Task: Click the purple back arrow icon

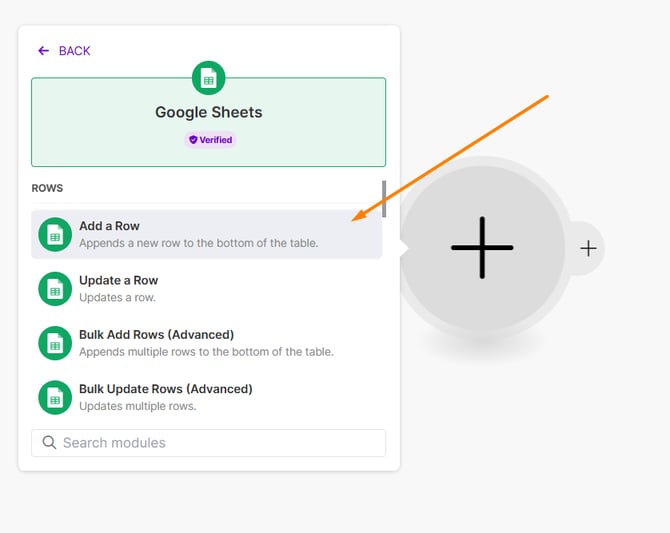Action: (43, 51)
